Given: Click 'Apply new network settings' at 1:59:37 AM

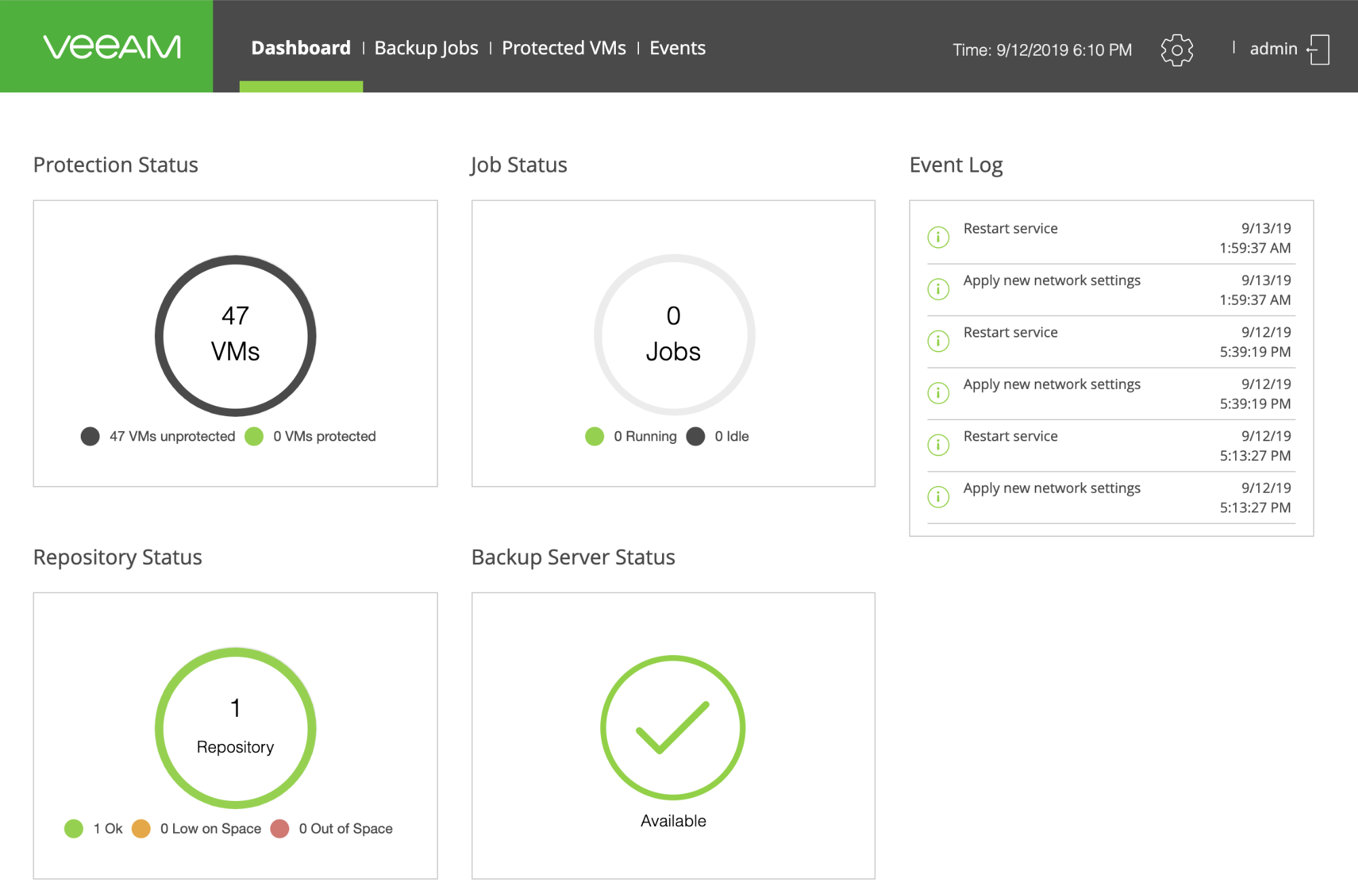Looking at the screenshot, I should (x=1052, y=280).
